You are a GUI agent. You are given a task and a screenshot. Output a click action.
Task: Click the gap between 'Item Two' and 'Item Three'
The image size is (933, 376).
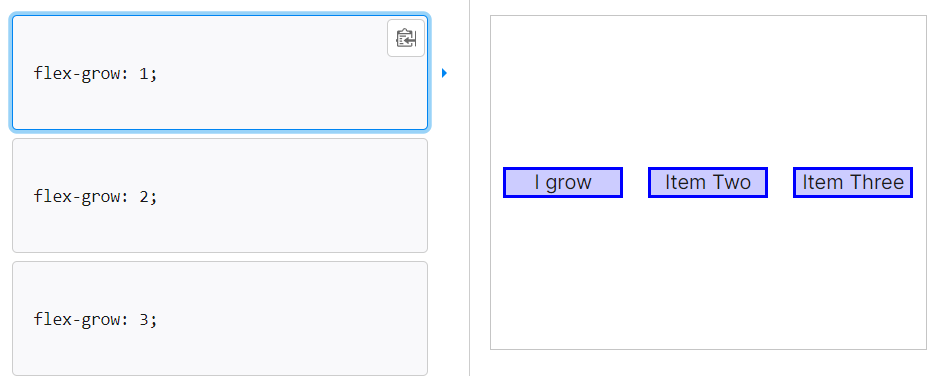[x=781, y=182]
